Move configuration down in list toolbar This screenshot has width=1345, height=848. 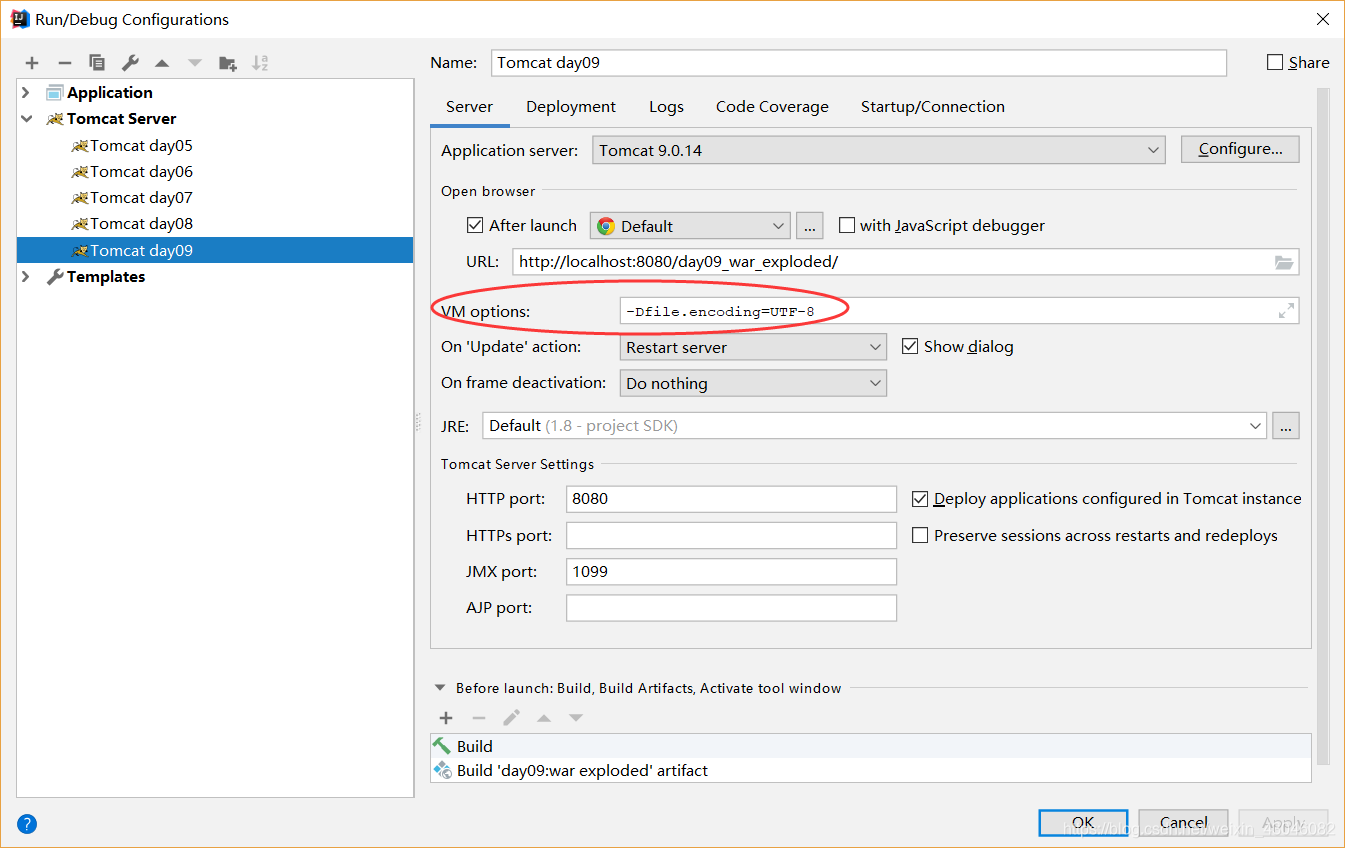(195, 63)
